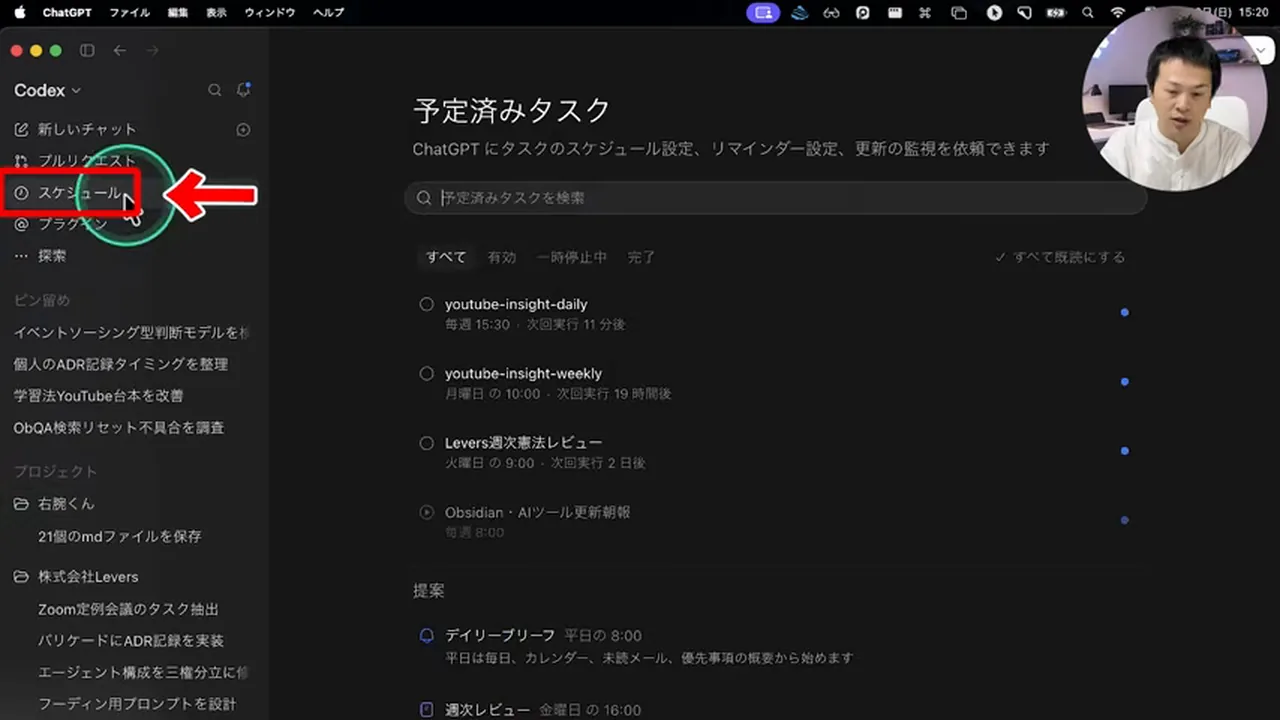
Task: Expand the Codex workspace dropdown
Action: (x=48, y=90)
